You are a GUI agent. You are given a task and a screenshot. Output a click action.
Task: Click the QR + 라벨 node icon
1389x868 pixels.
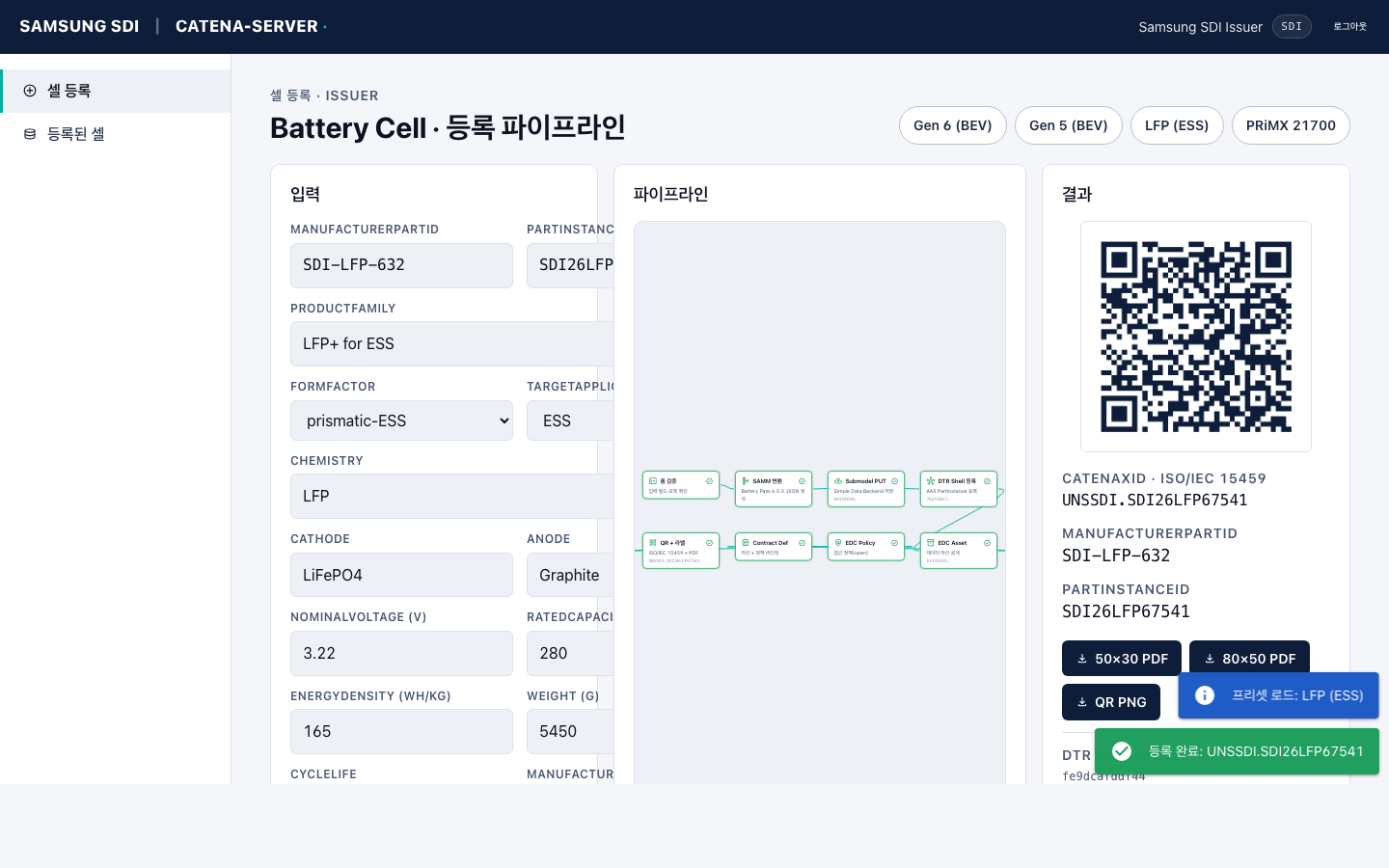coord(652,543)
